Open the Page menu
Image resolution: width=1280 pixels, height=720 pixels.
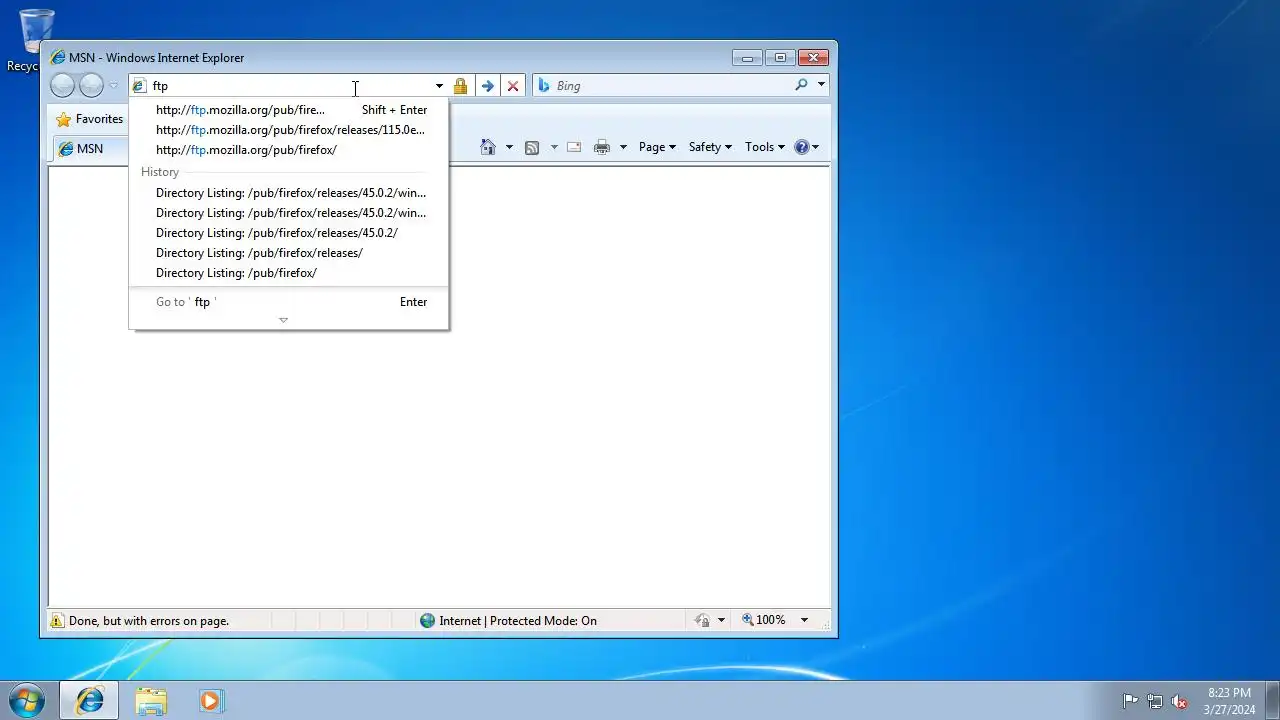click(657, 147)
